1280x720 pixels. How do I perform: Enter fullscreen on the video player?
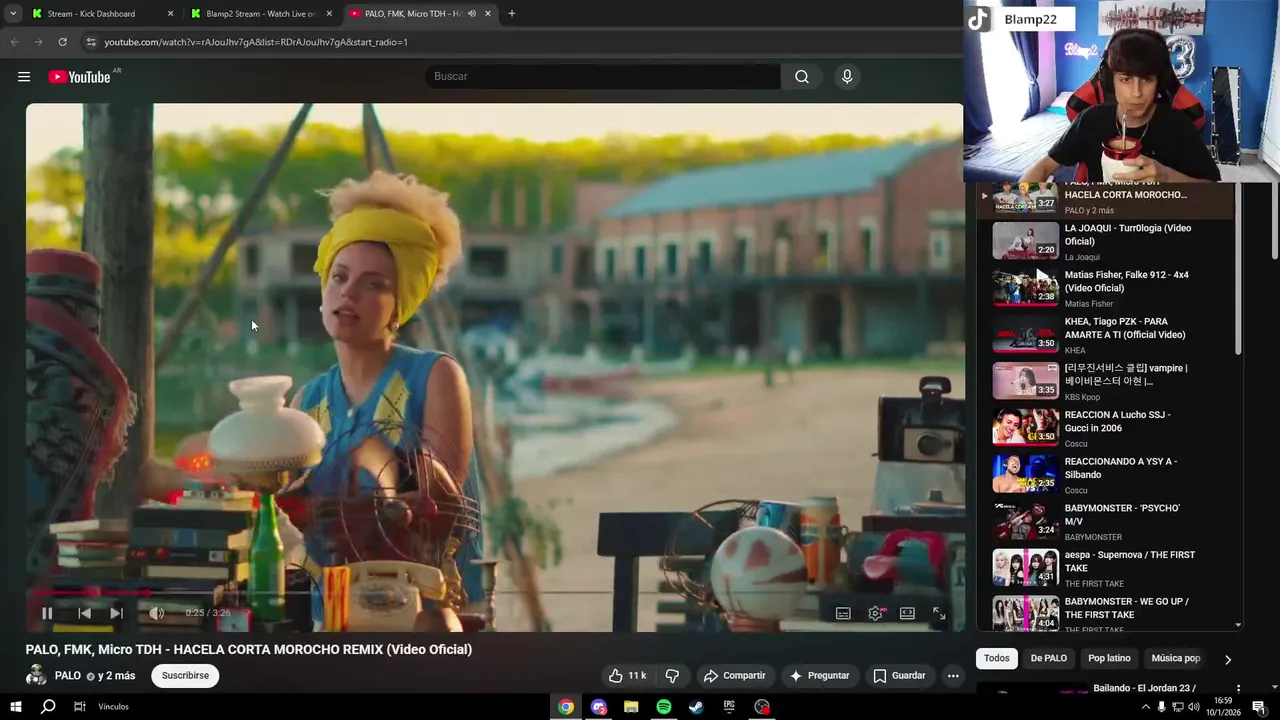point(939,613)
